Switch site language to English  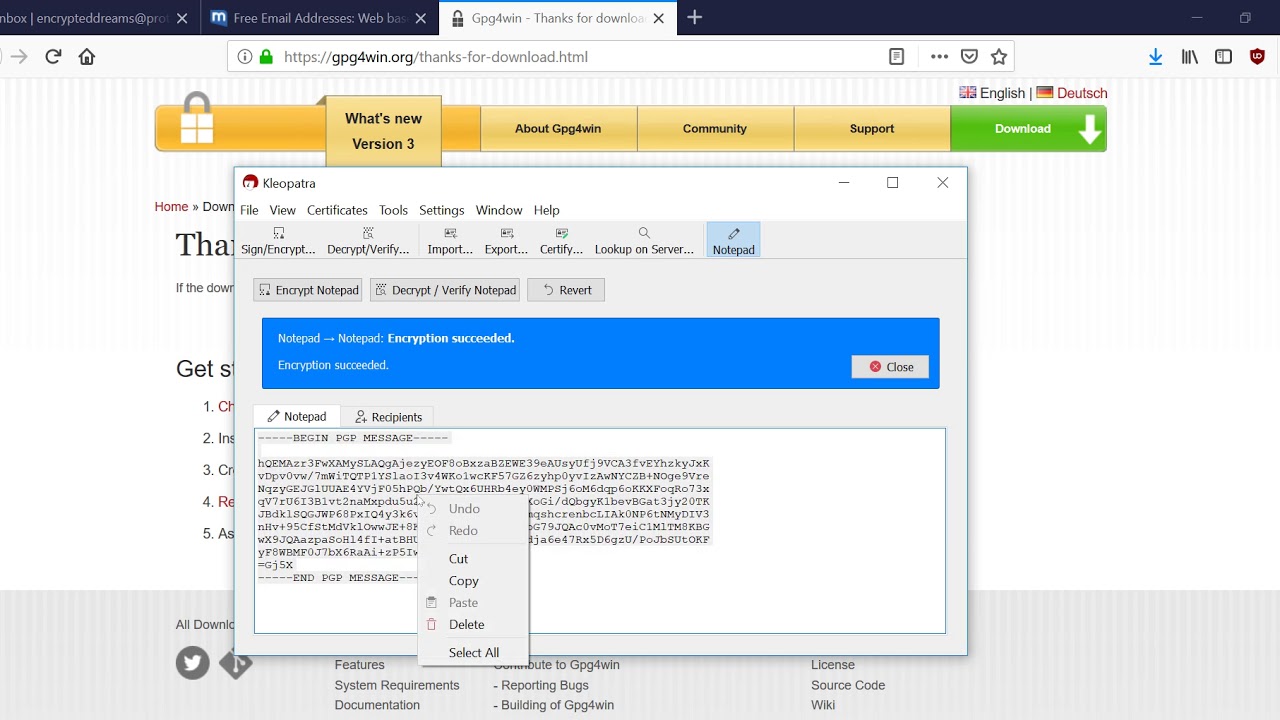pos(992,93)
